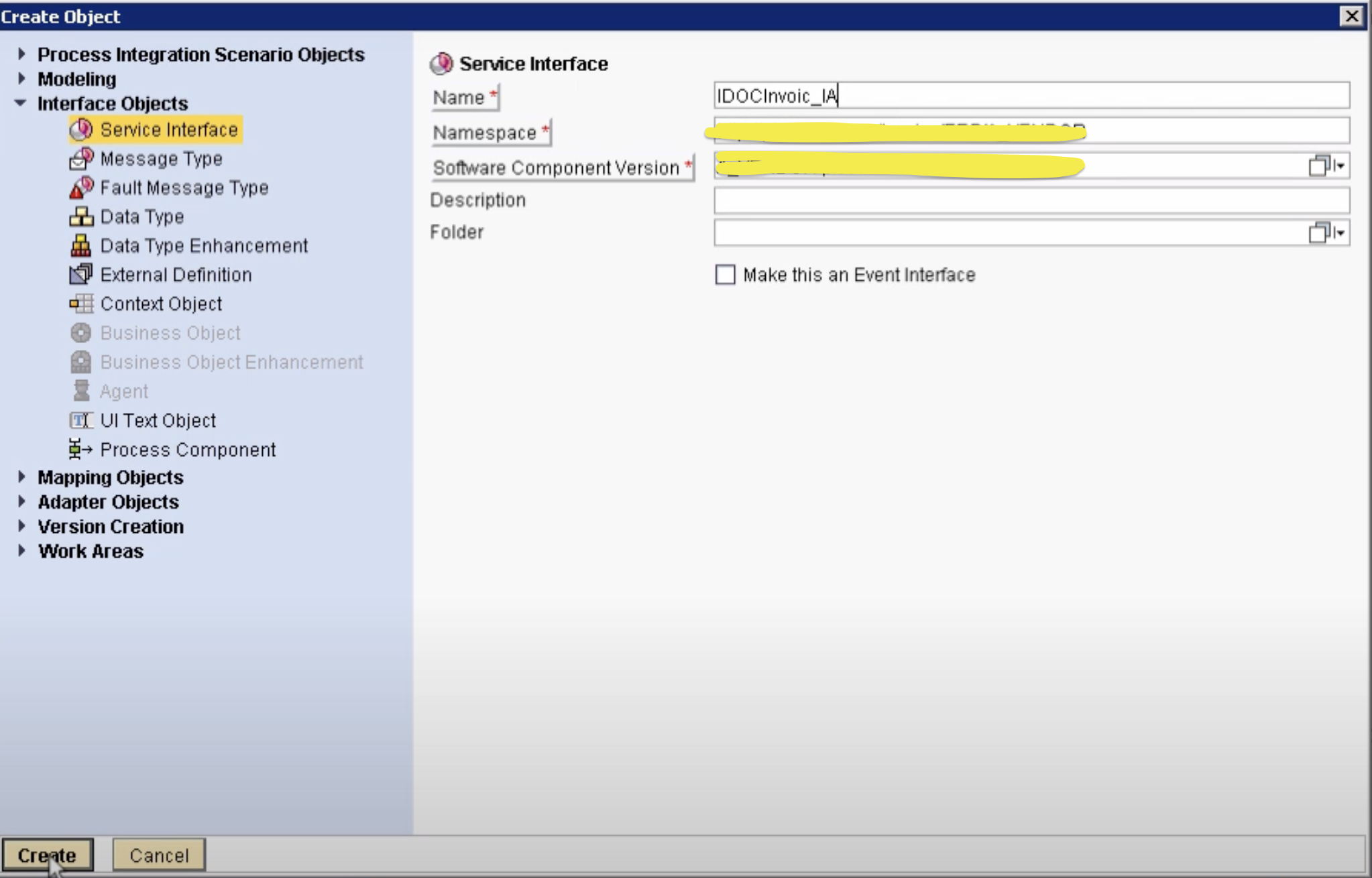
Task: Click the Message Type icon
Action: (81, 159)
